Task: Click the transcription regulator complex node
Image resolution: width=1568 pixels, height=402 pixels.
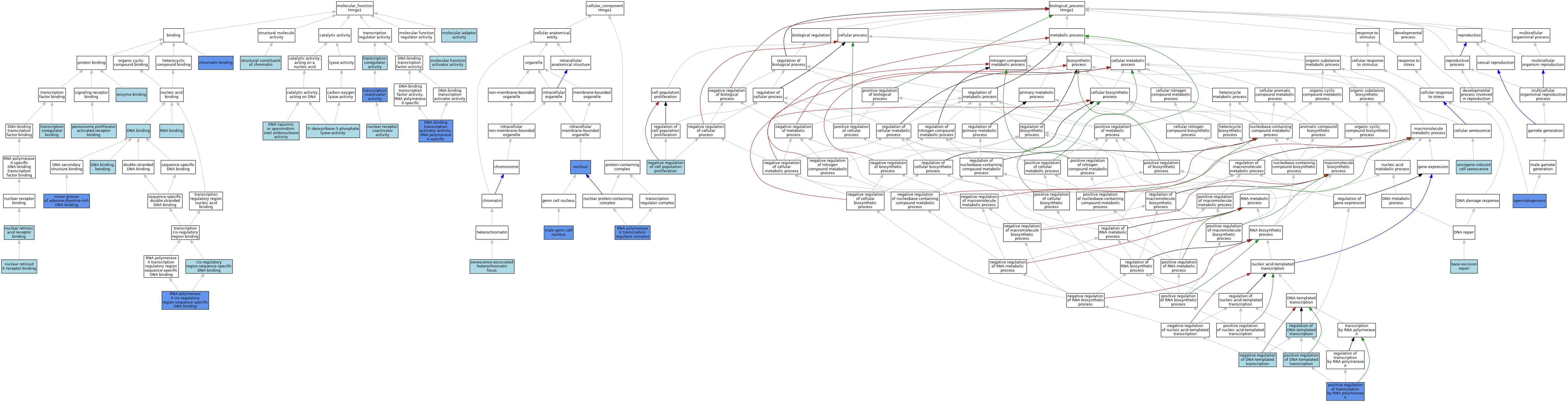Action: coord(657,201)
